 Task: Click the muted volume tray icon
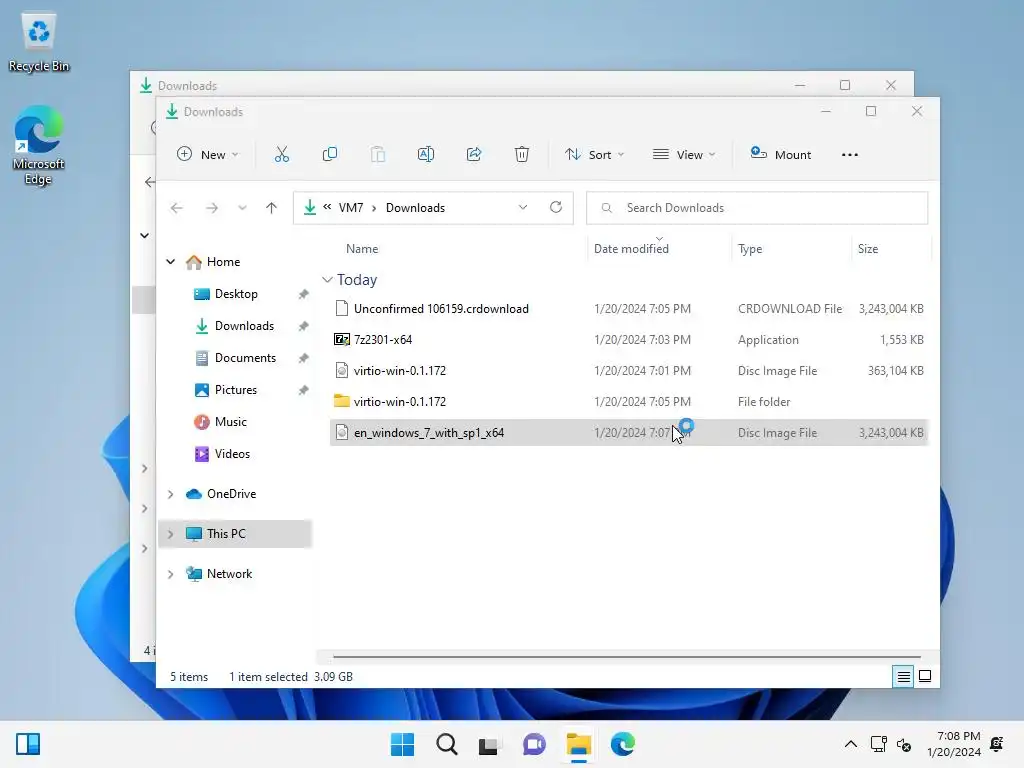(x=904, y=744)
